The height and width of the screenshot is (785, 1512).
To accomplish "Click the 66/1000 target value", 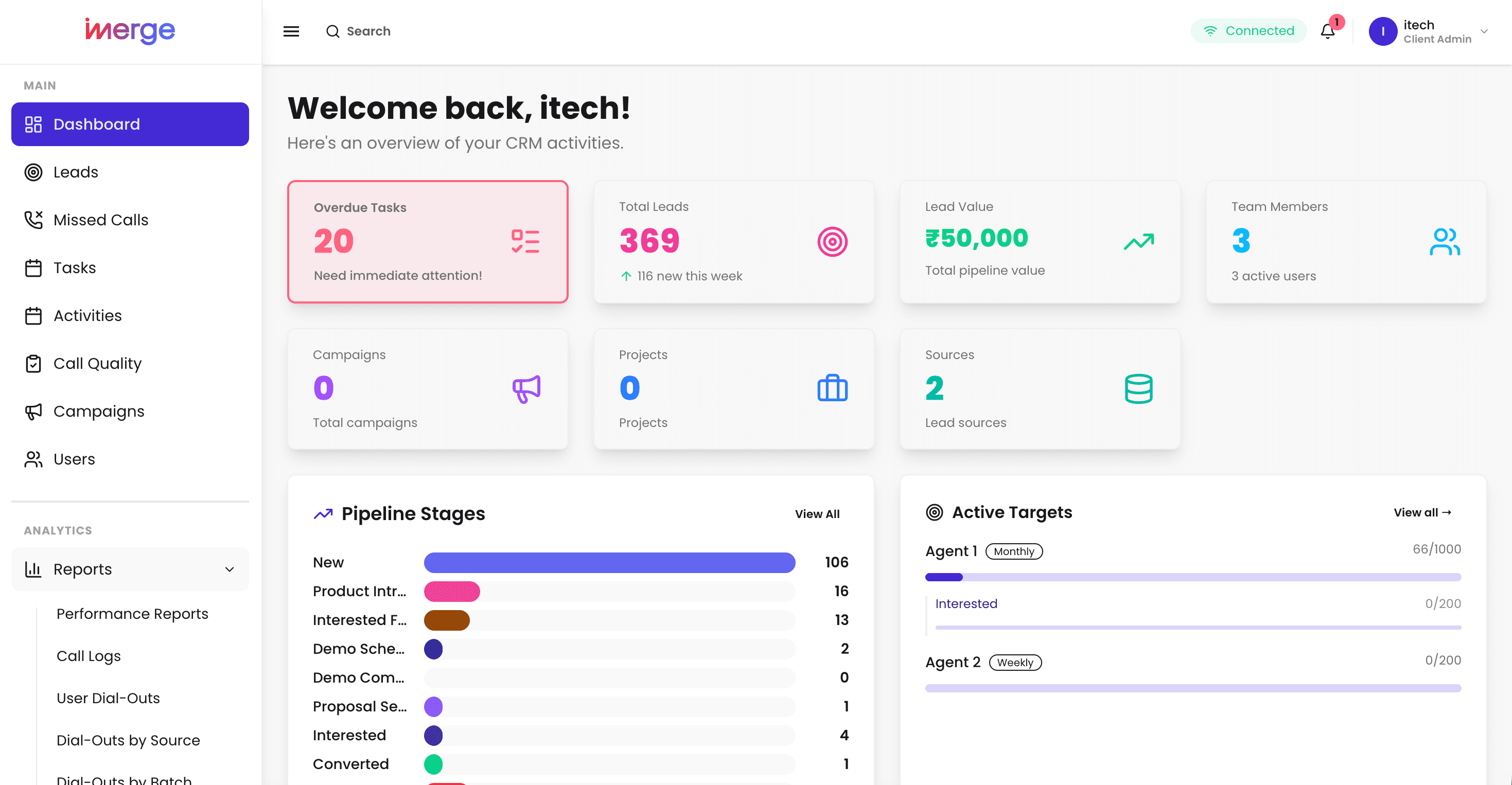I will [1437, 549].
